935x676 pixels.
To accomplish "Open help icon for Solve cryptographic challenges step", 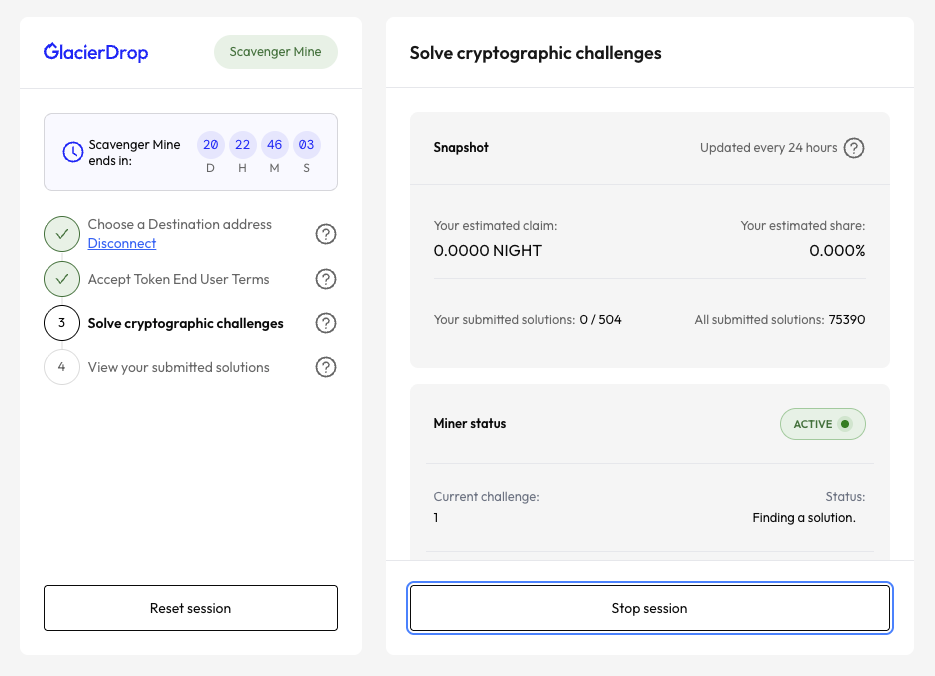I will tap(325, 323).
